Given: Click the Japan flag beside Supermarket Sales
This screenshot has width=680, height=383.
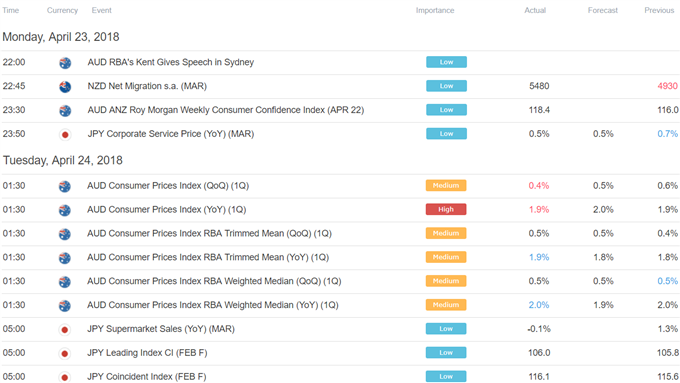Looking at the screenshot, I should (65, 330).
